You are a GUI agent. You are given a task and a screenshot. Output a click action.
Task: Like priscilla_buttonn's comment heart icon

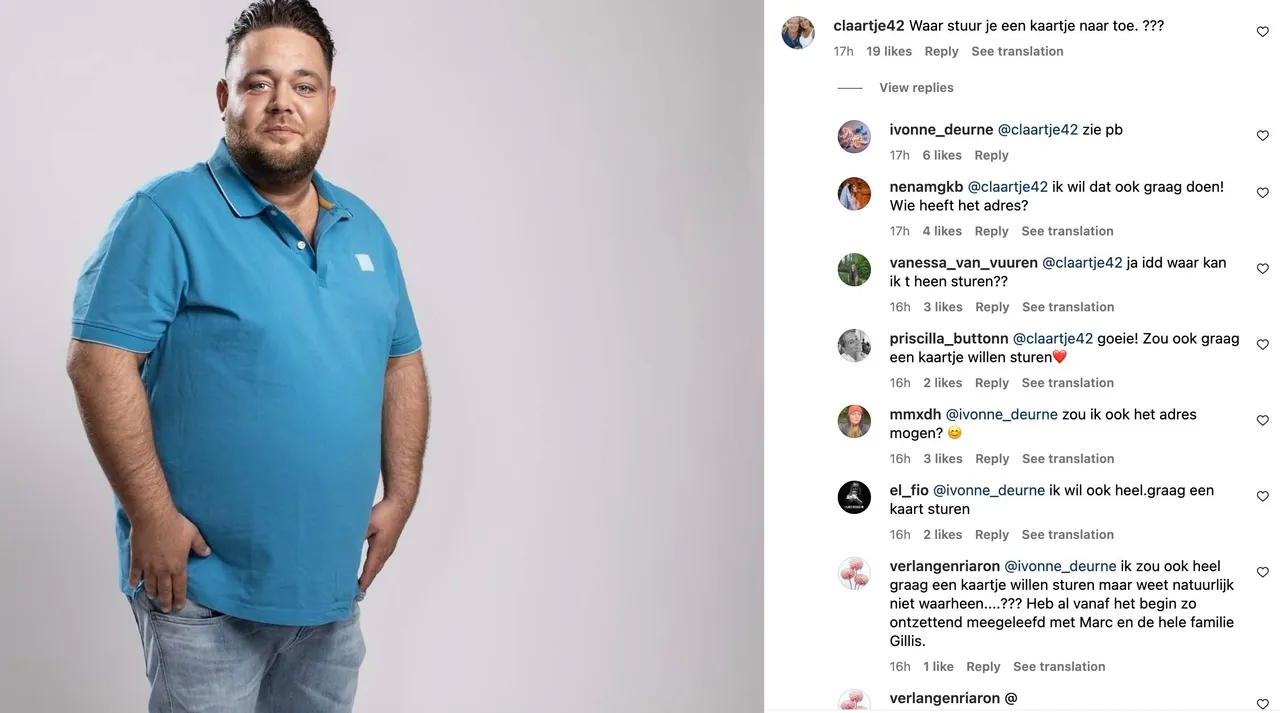click(1262, 345)
